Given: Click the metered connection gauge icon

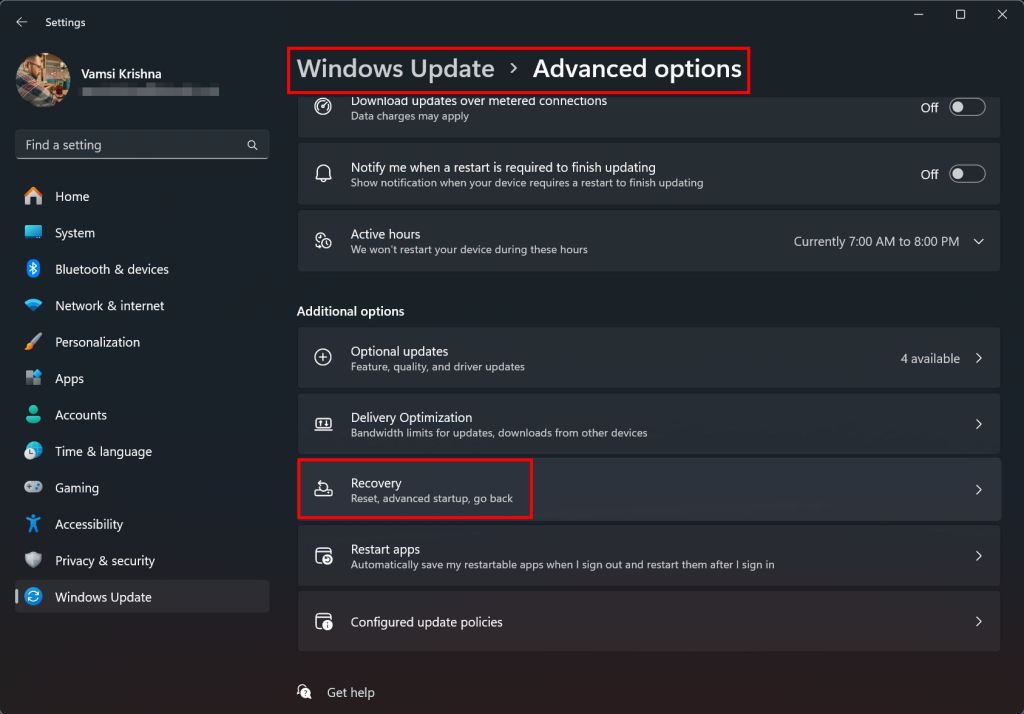Looking at the screenshot, I should pos(323,106).
